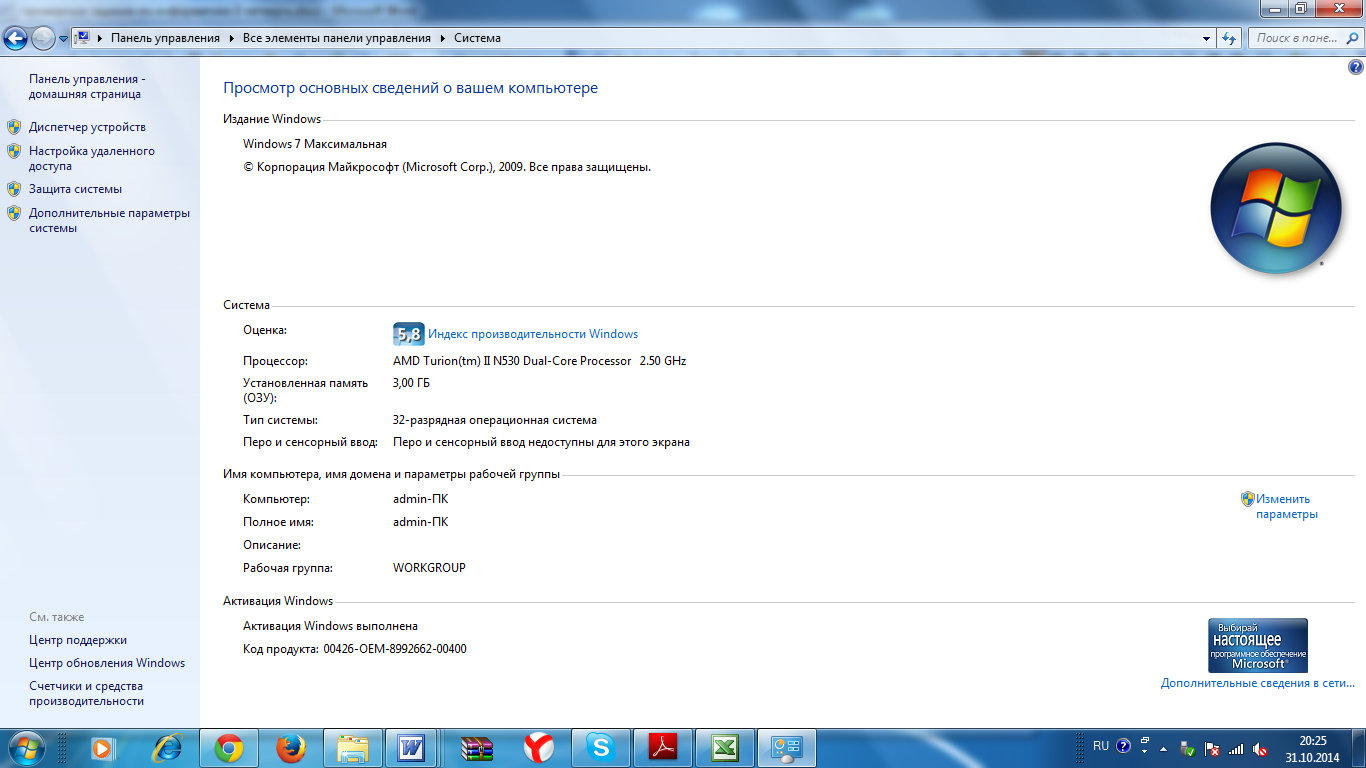
Task: Open Защита системы in sidebar
Action: [x=75, y=188]
